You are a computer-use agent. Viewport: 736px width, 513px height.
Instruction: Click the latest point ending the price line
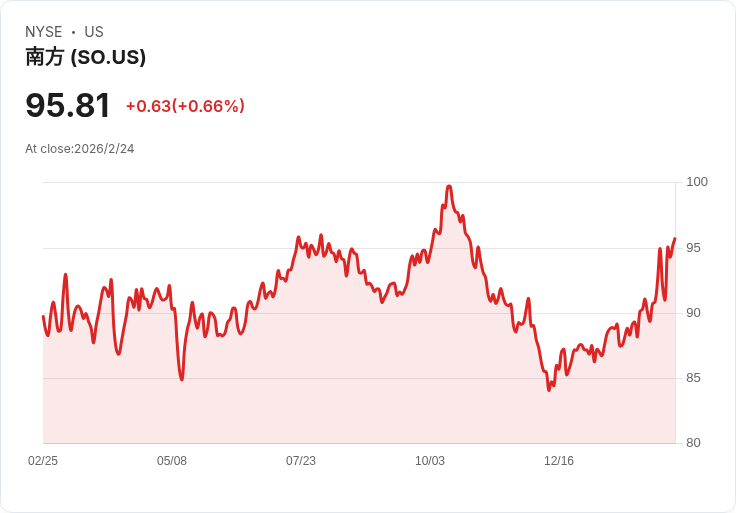tap(675, 239)
